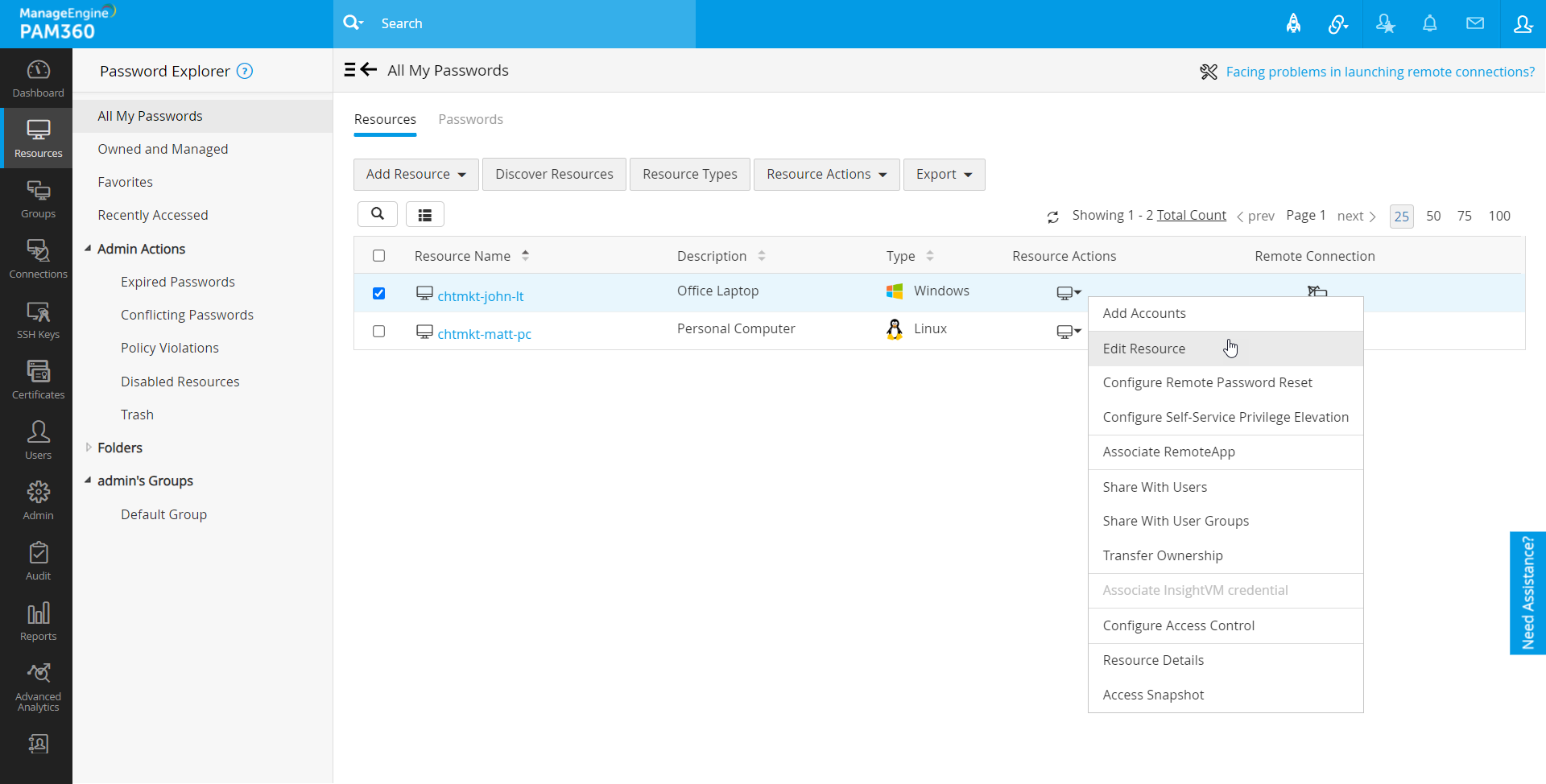
Task: Expand the Folders tree node
Action: tap(89, 448)
